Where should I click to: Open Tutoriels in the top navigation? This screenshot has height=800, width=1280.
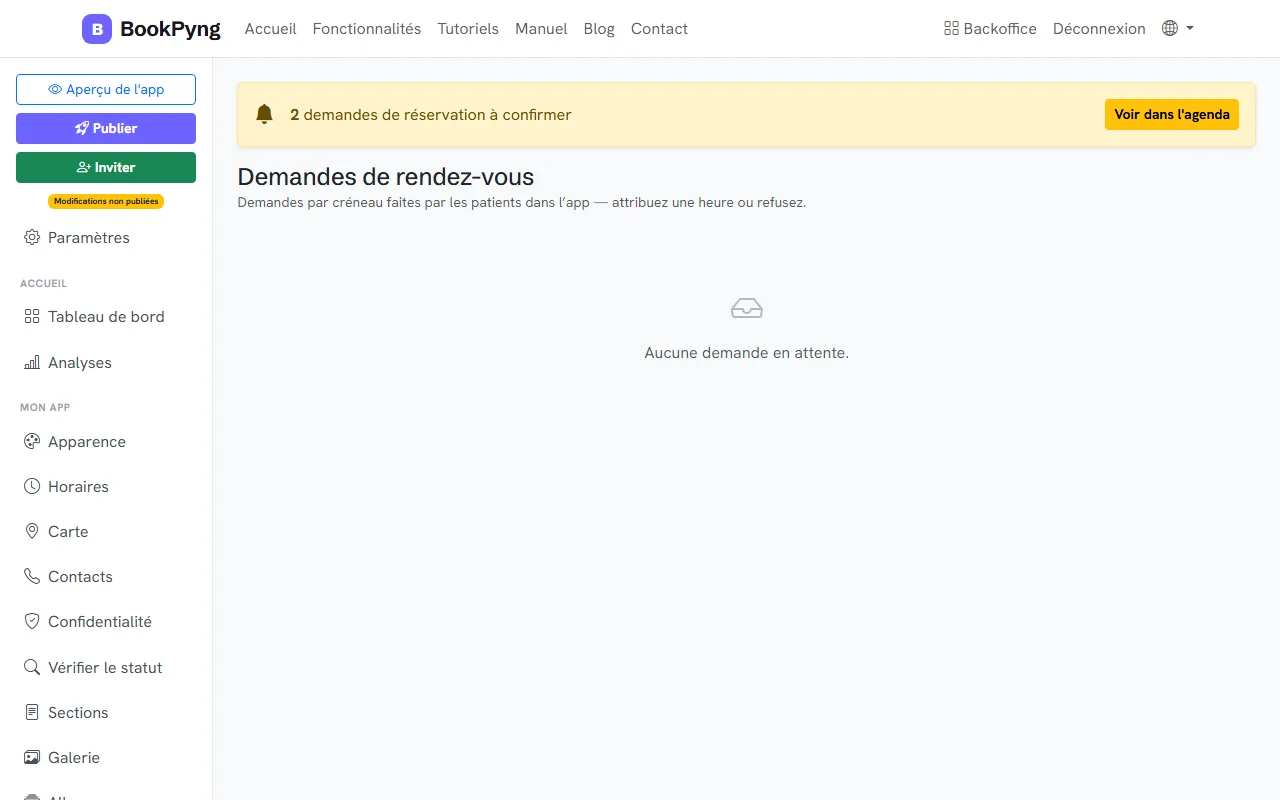pos(468,29)
